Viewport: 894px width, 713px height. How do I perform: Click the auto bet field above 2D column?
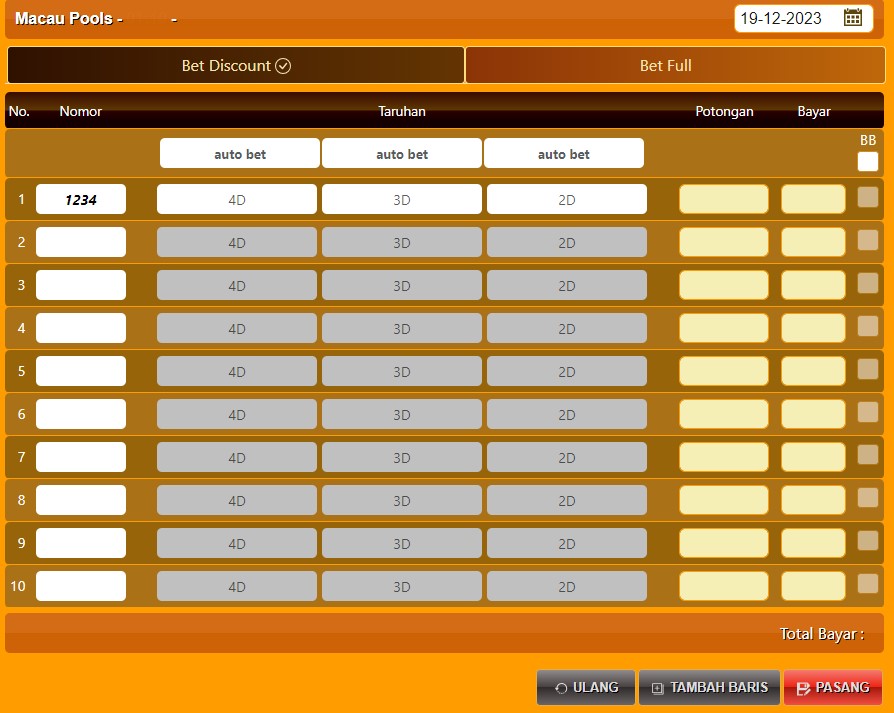(564, 154)
